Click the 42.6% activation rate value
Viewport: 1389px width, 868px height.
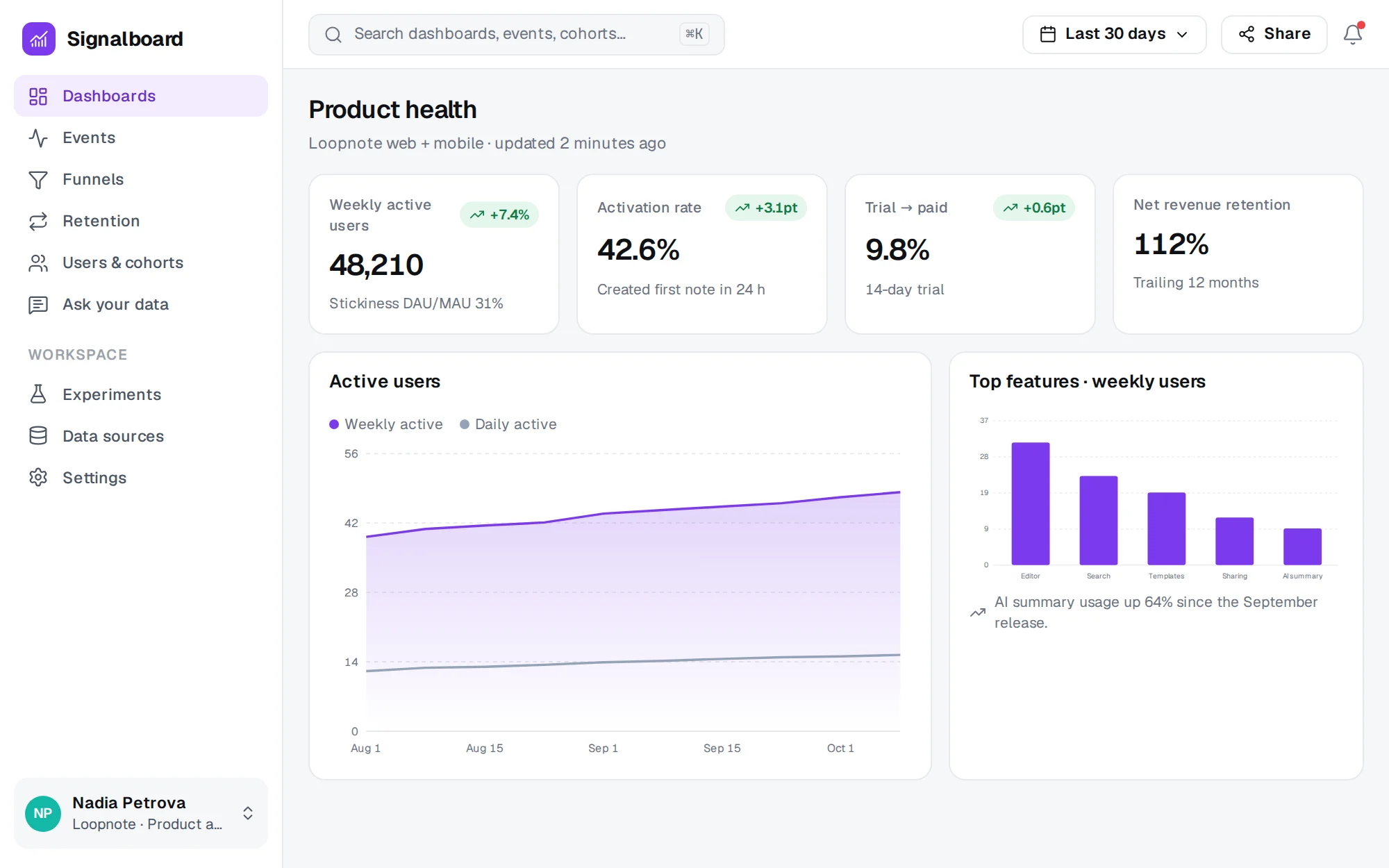click(x=638, y=250)
